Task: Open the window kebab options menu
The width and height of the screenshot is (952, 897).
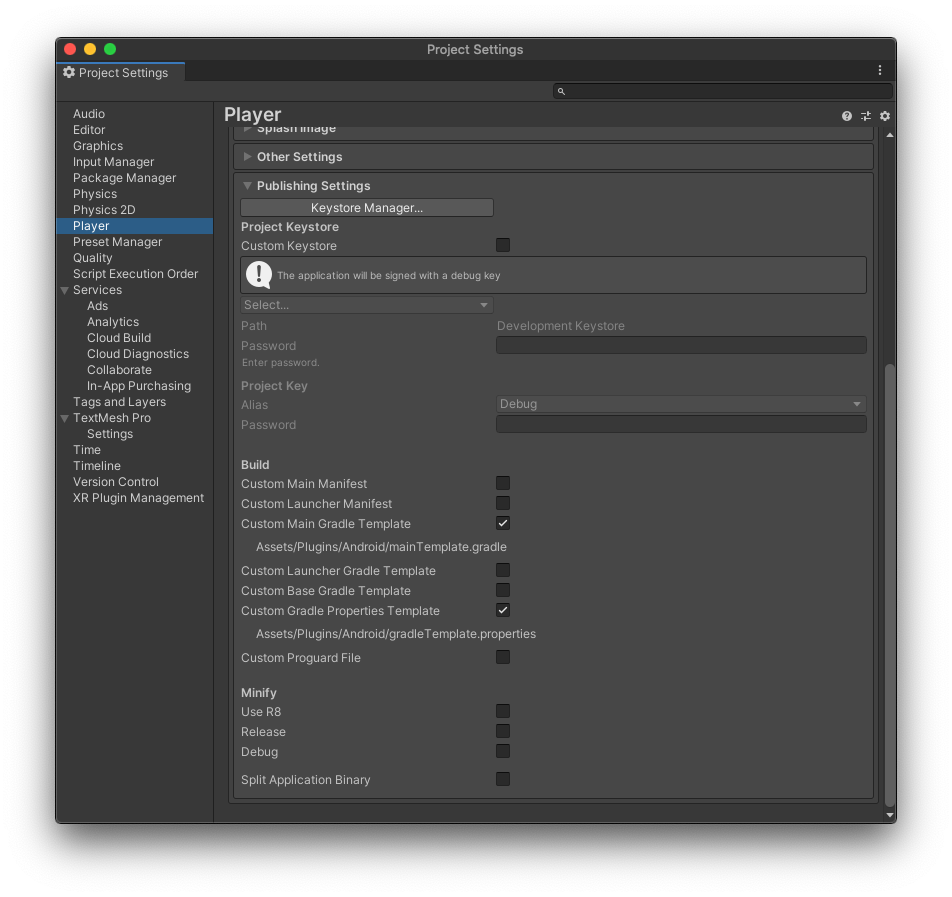Action: tap(880, 70)
